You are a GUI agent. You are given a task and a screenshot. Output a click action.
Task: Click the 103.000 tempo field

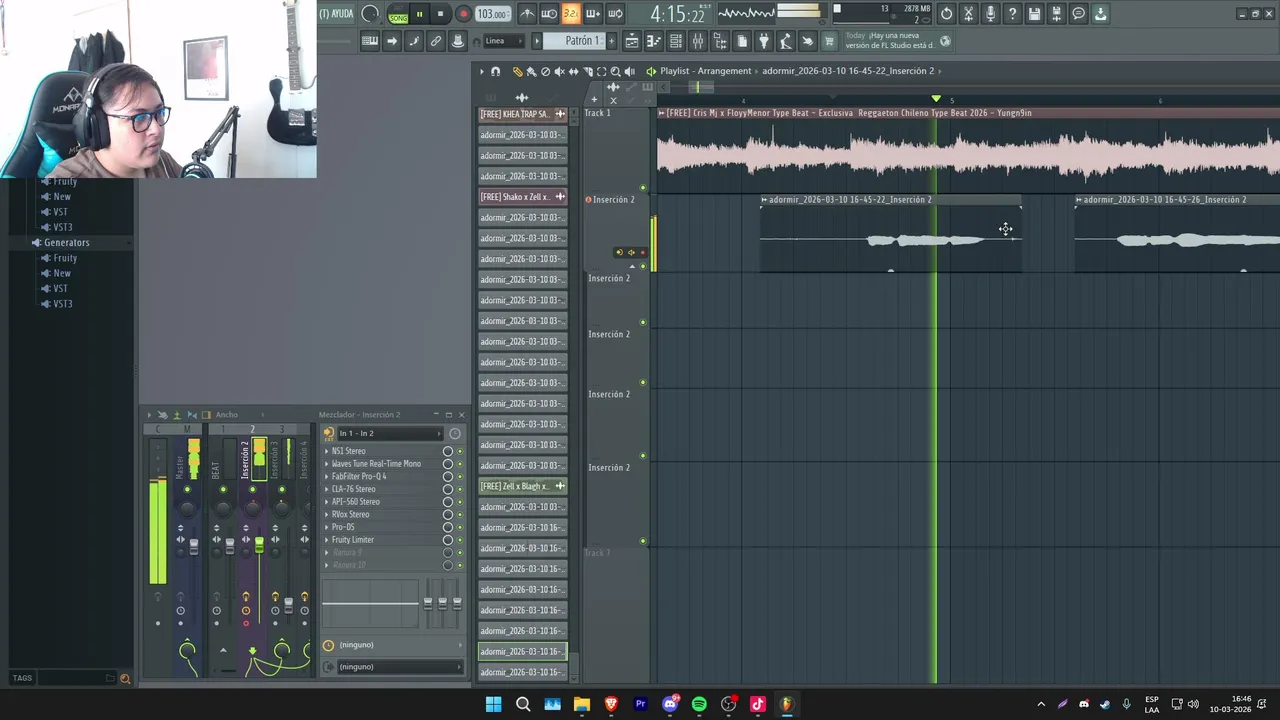[492, 14]
